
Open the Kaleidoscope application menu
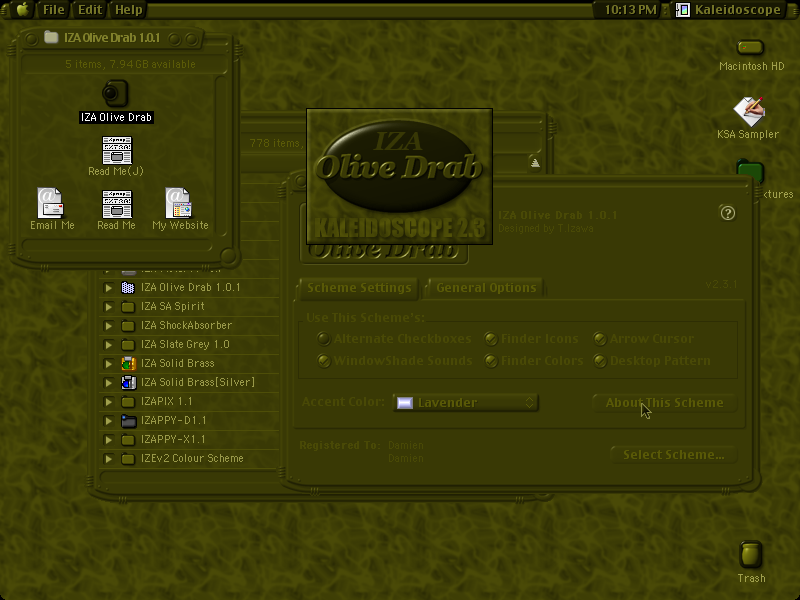(x=729, y=10)
